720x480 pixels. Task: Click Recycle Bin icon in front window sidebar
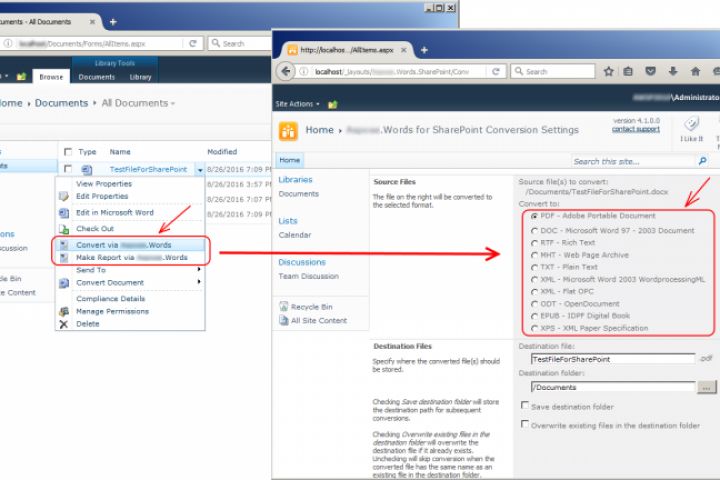[x=284, y=306]
